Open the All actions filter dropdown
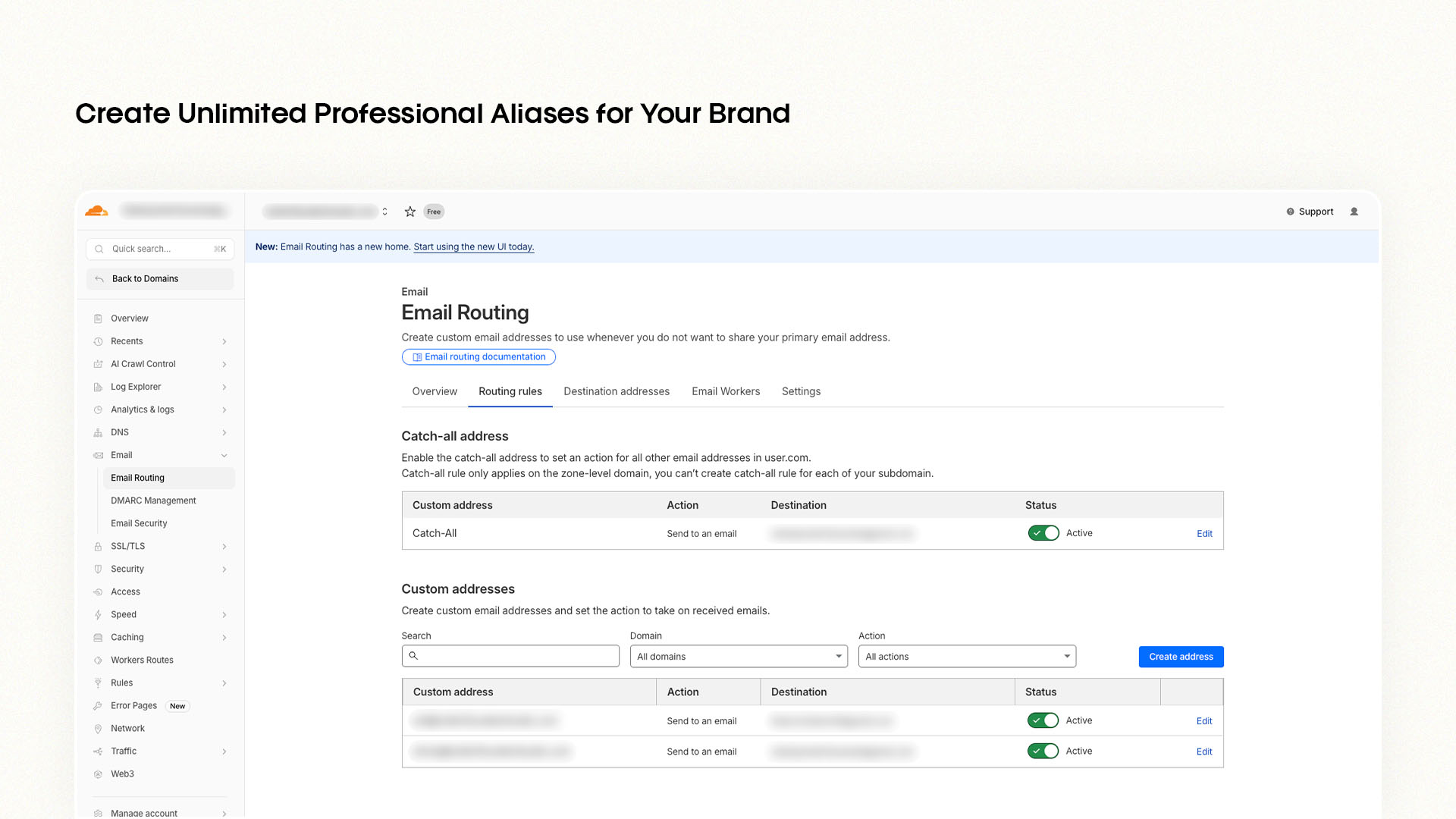The height and width of the screenshot is (819, 1456). coord(966,656)
